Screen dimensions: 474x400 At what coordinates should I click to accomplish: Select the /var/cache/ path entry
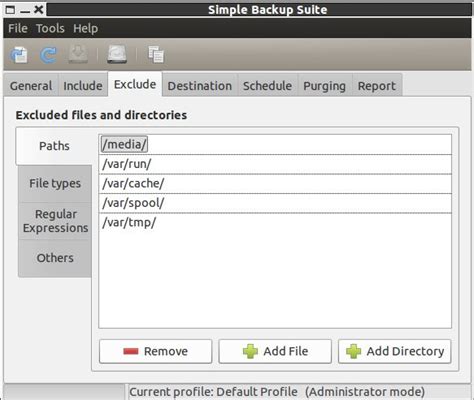coord(275,184)
